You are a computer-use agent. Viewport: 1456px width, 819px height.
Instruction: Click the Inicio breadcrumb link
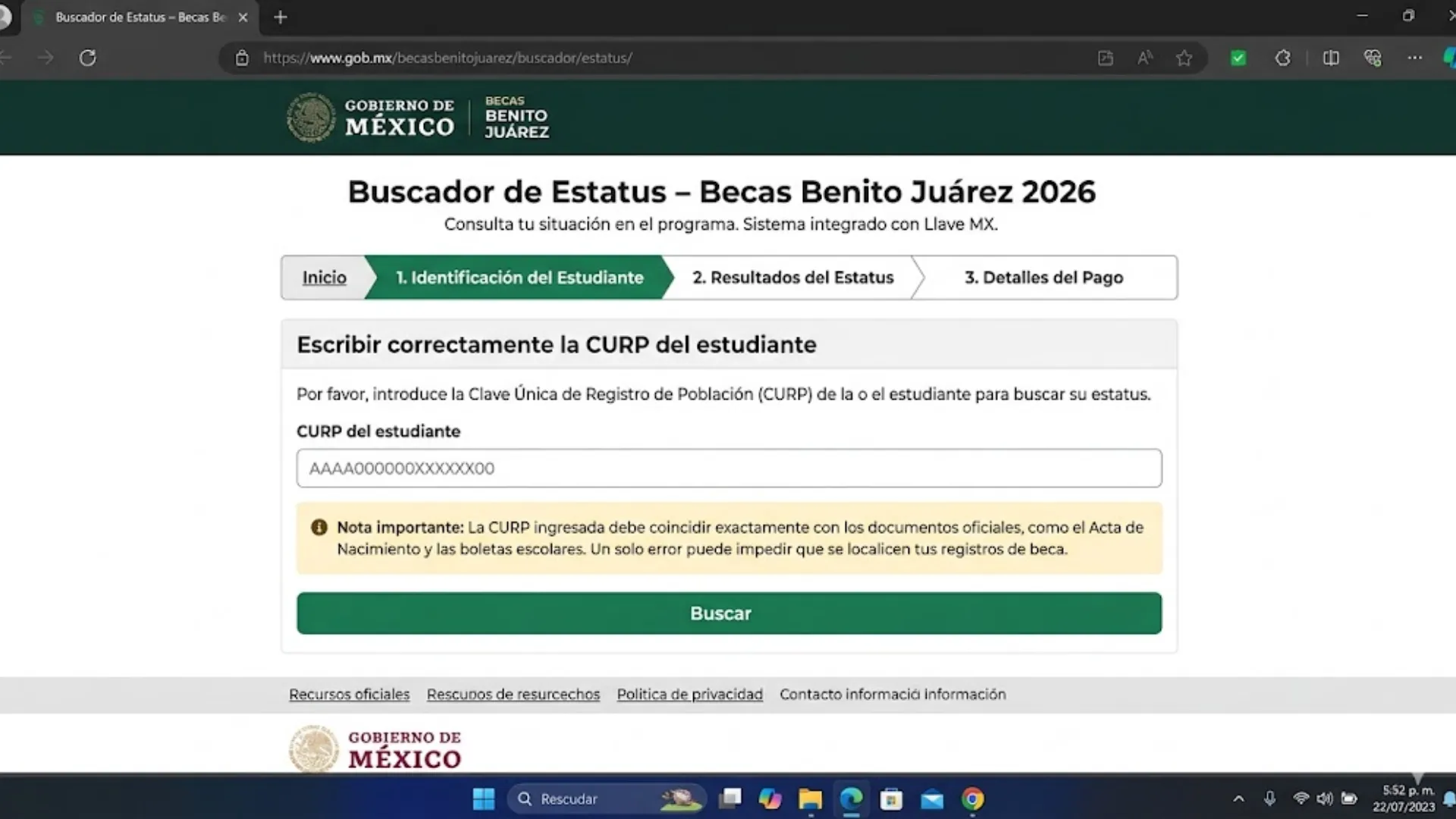point(325,278)
